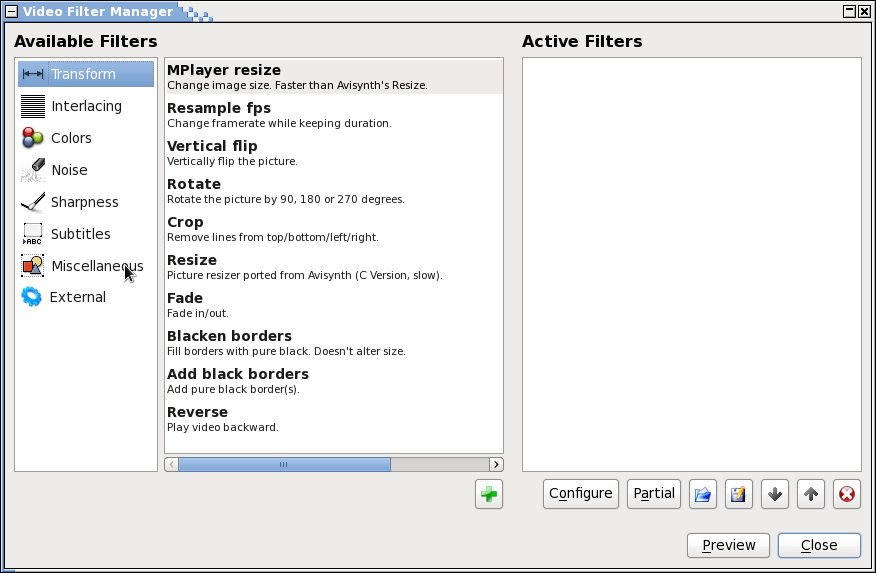The height and width of the screenshot is (573, 876).
Task: Save filters with the notepad icon
Action: (739, 494)
